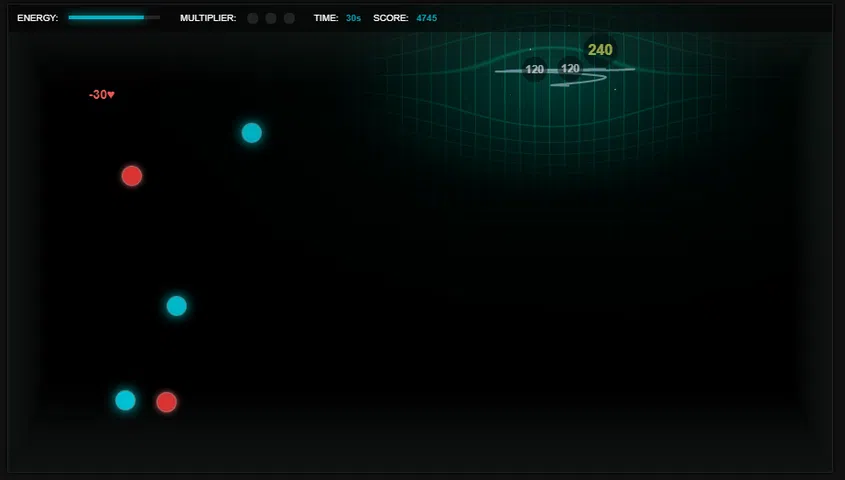
Task: Click the third multiplier indicator dot
Action: coord(289,18)
